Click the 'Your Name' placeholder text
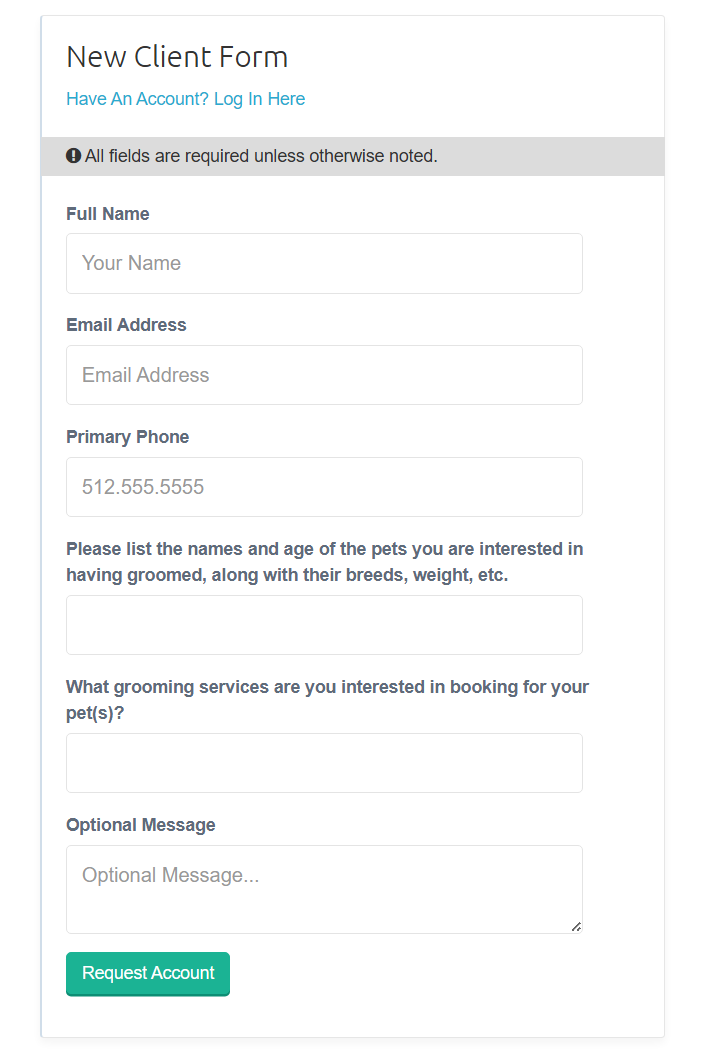Screen dimensions: 705x1056 131,264
